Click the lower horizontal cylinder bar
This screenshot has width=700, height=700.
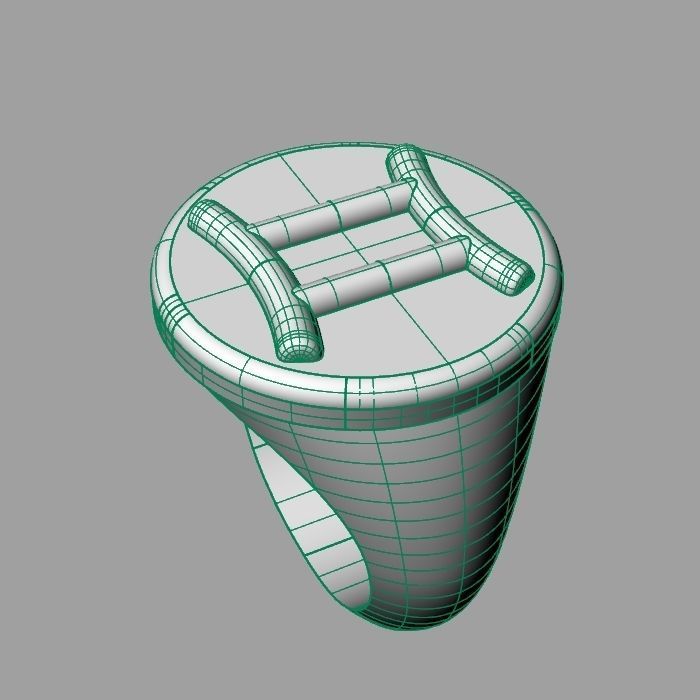384,277
